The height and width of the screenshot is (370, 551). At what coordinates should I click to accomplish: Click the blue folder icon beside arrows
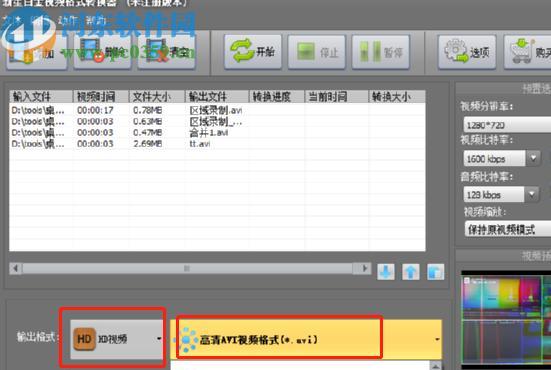(436, 272)
